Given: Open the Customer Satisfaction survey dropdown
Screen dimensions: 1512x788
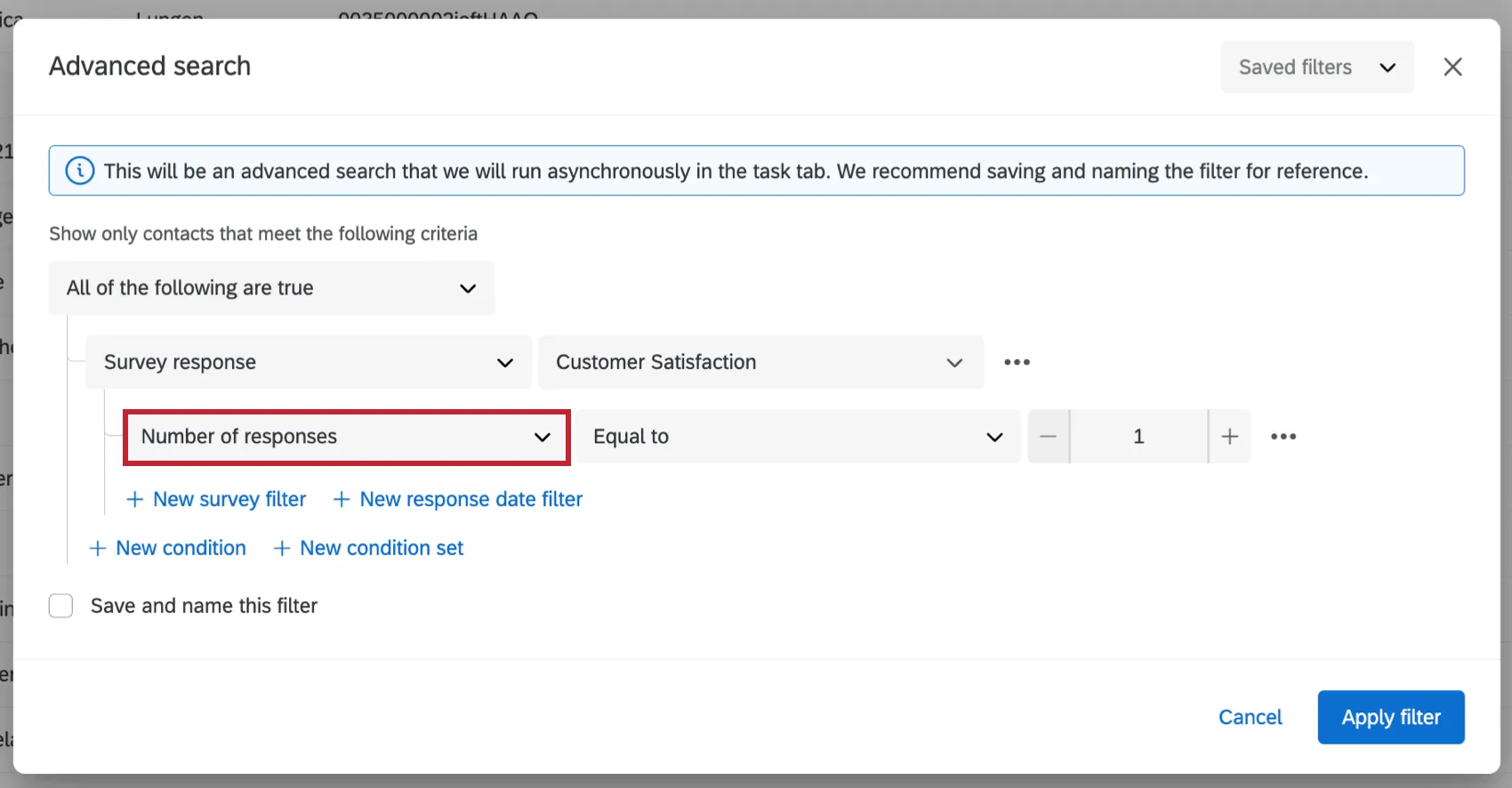Looking at the screenshot, I should click(x=760, y=362).
